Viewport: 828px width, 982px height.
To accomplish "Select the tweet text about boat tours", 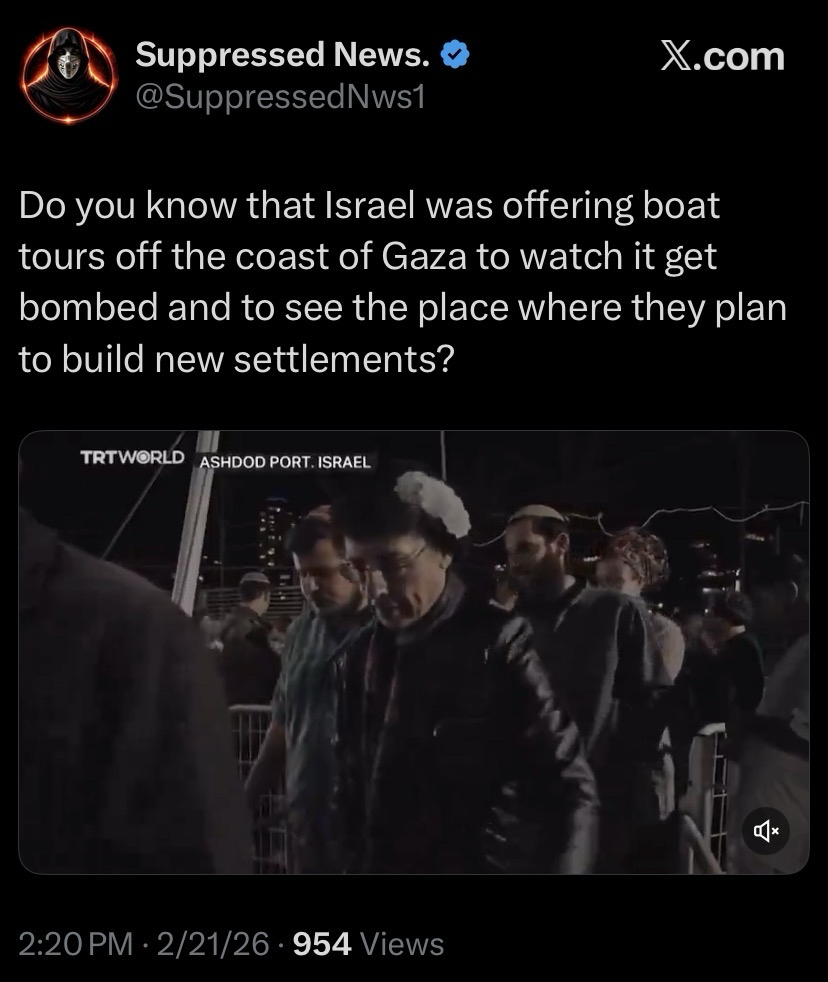I will [x=403, y=282].
